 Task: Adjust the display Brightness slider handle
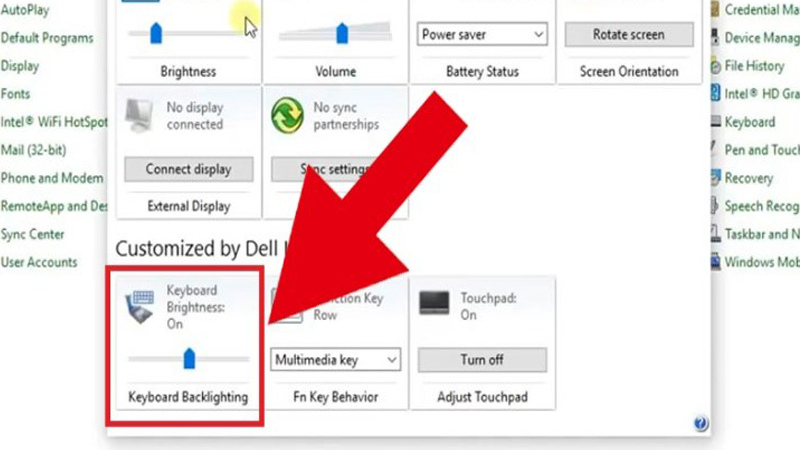[x=156, y=34]
